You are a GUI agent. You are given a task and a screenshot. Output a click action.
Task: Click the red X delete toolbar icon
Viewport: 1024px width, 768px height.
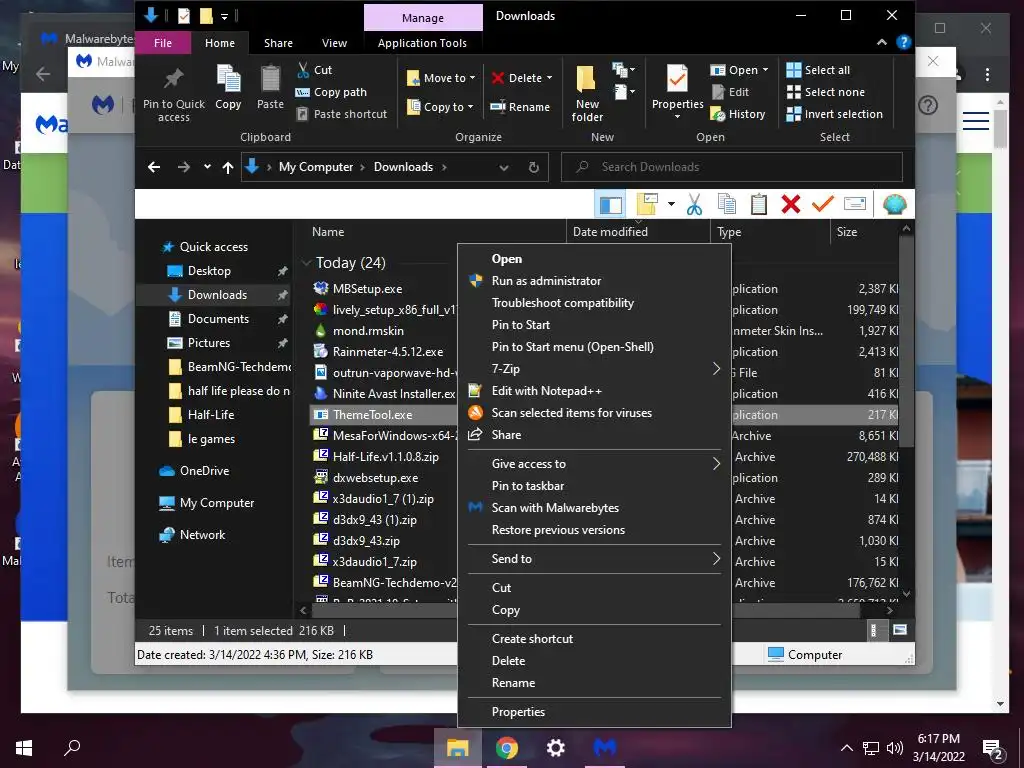[791, 204]
